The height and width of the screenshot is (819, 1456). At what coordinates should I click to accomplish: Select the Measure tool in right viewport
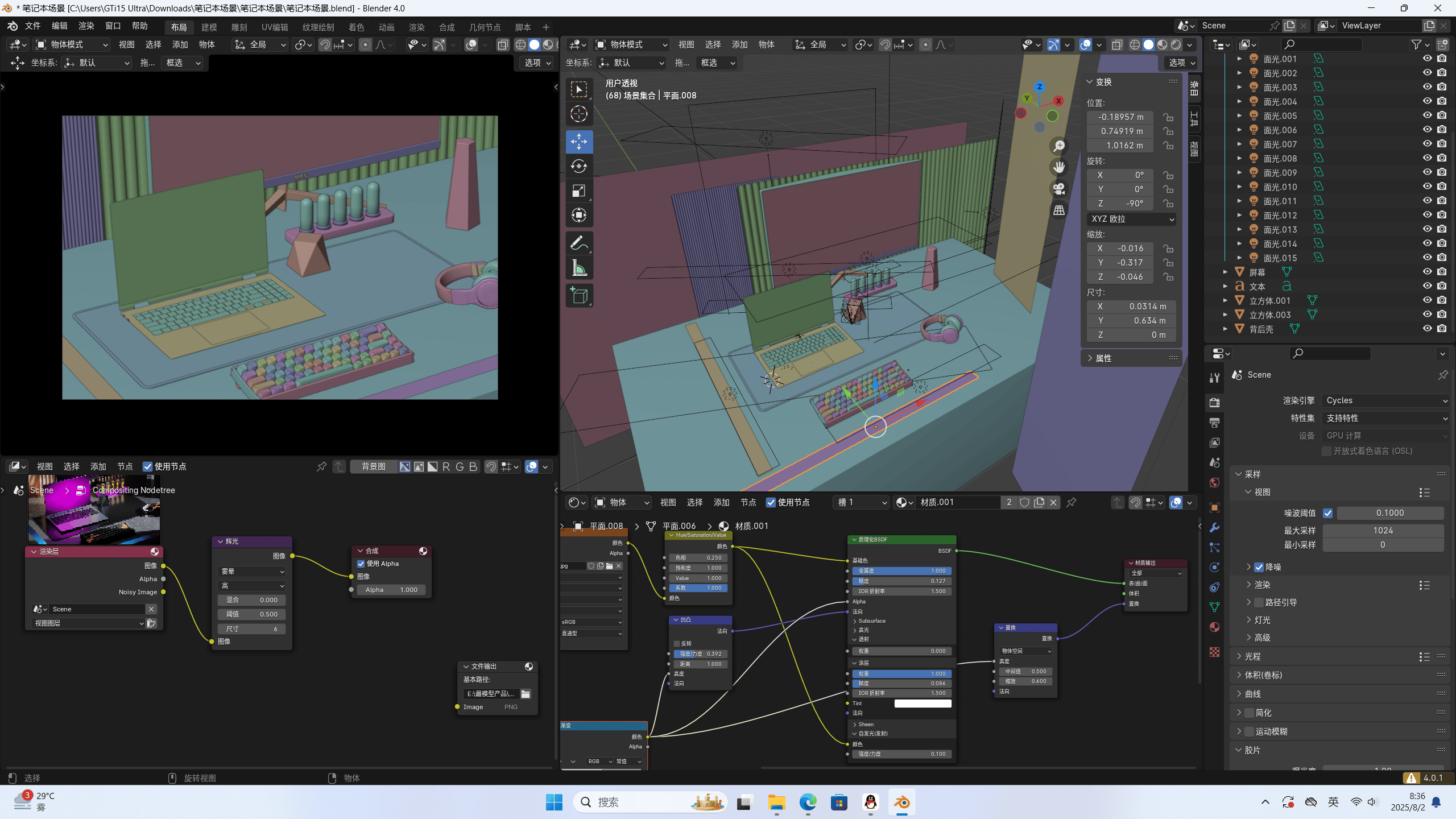coord(579,268)
